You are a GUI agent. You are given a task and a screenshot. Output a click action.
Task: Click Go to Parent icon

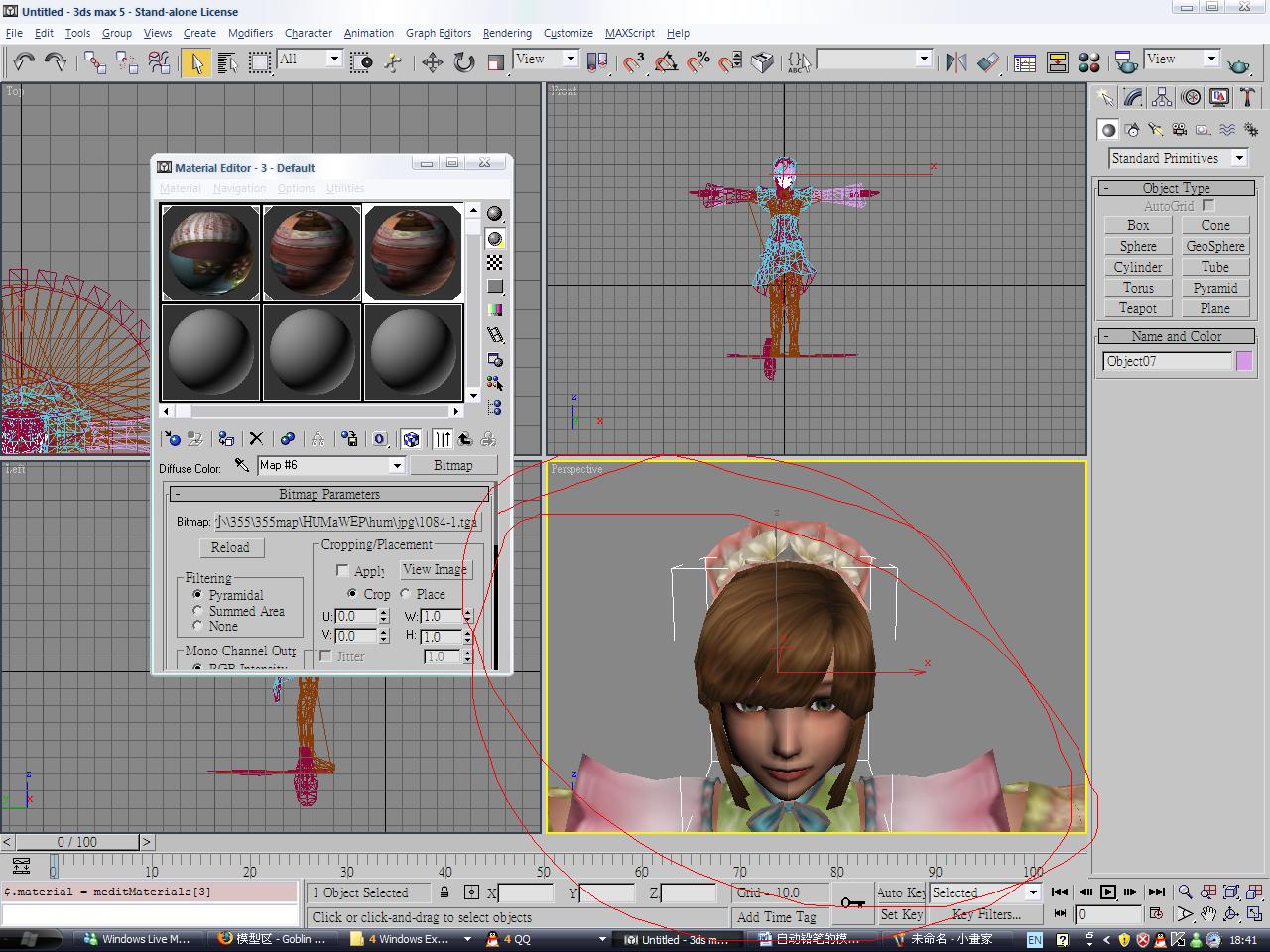[464, 438]
